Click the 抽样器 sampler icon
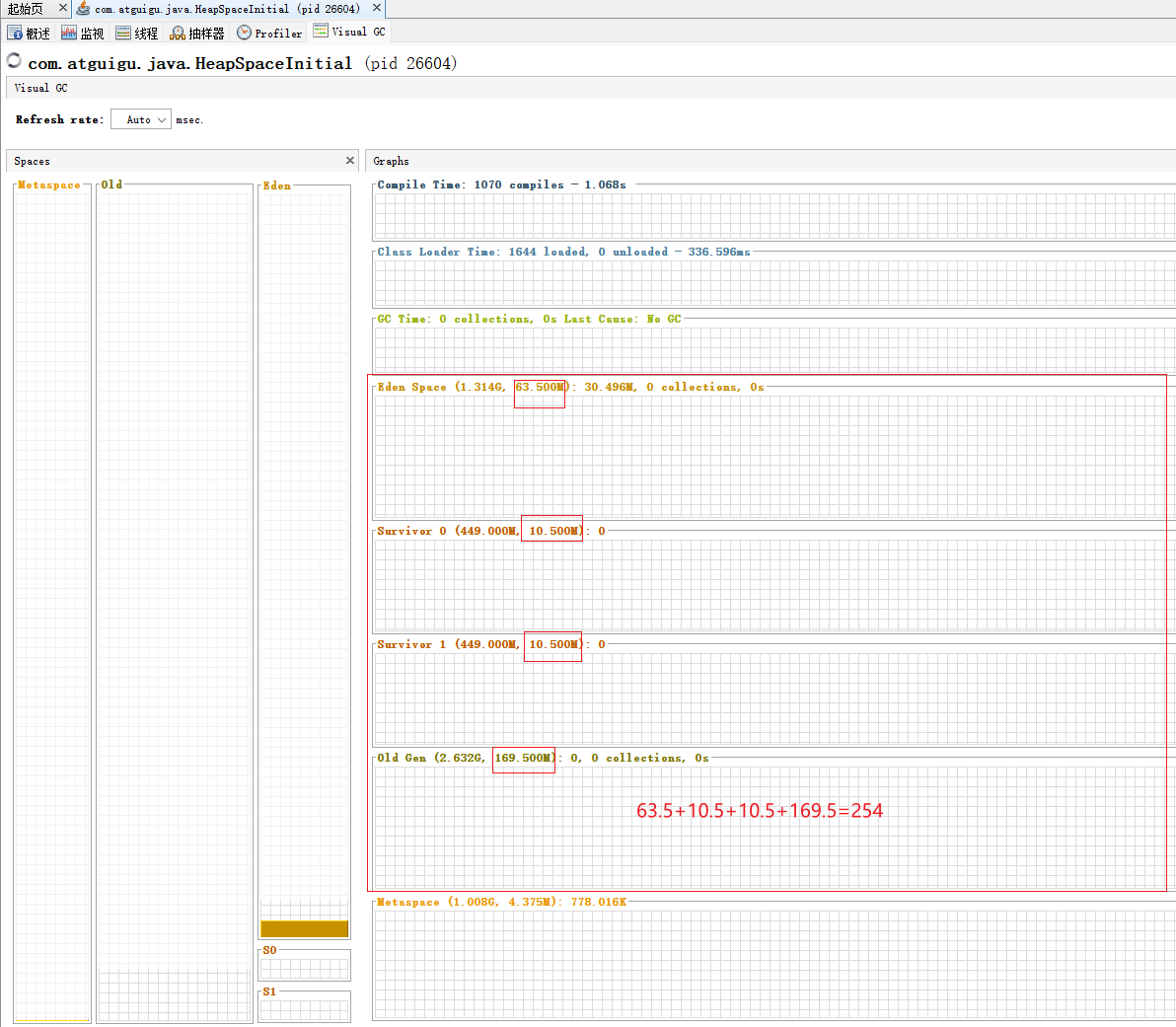The image size is (1176, 1027). (x=178, y=33)
